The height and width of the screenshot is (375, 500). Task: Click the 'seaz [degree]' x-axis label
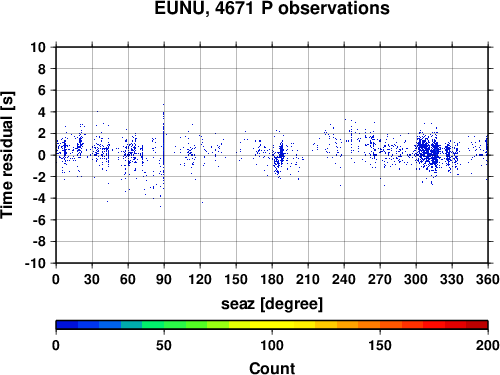coord(272,304)
